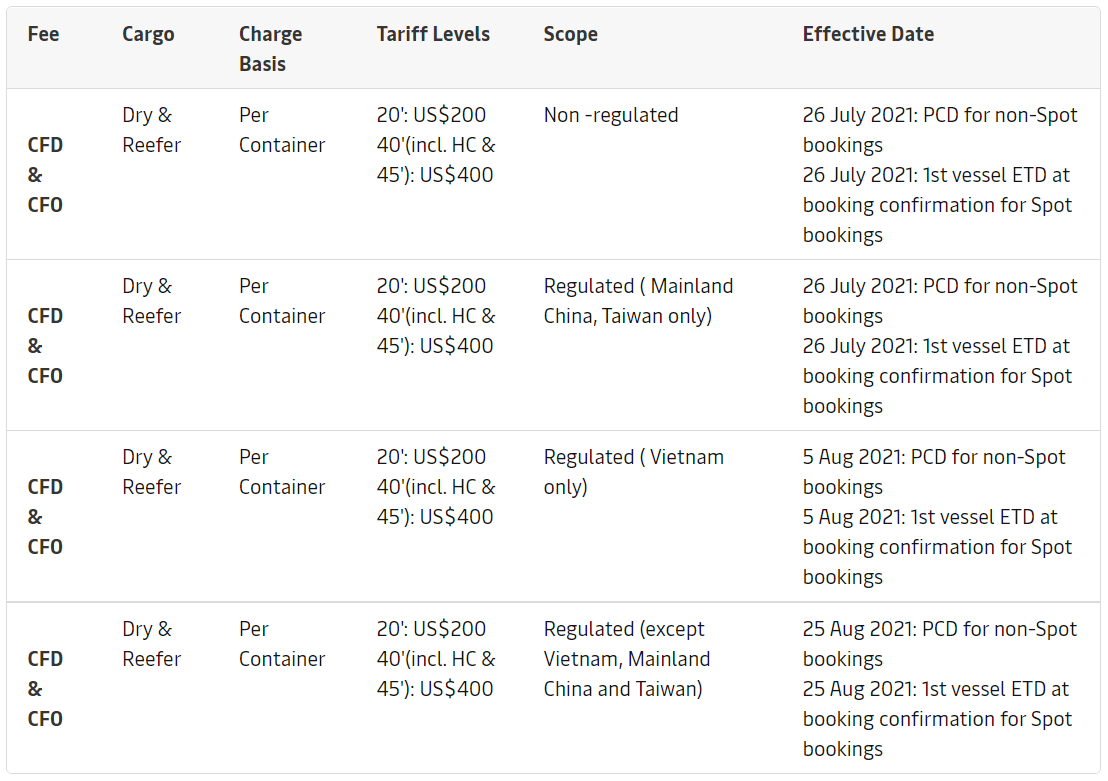Select scope cell excluding Vietnam, Mainland China, Taiwan
This screenshot has height=781, width=1108.
pos(627,659)
